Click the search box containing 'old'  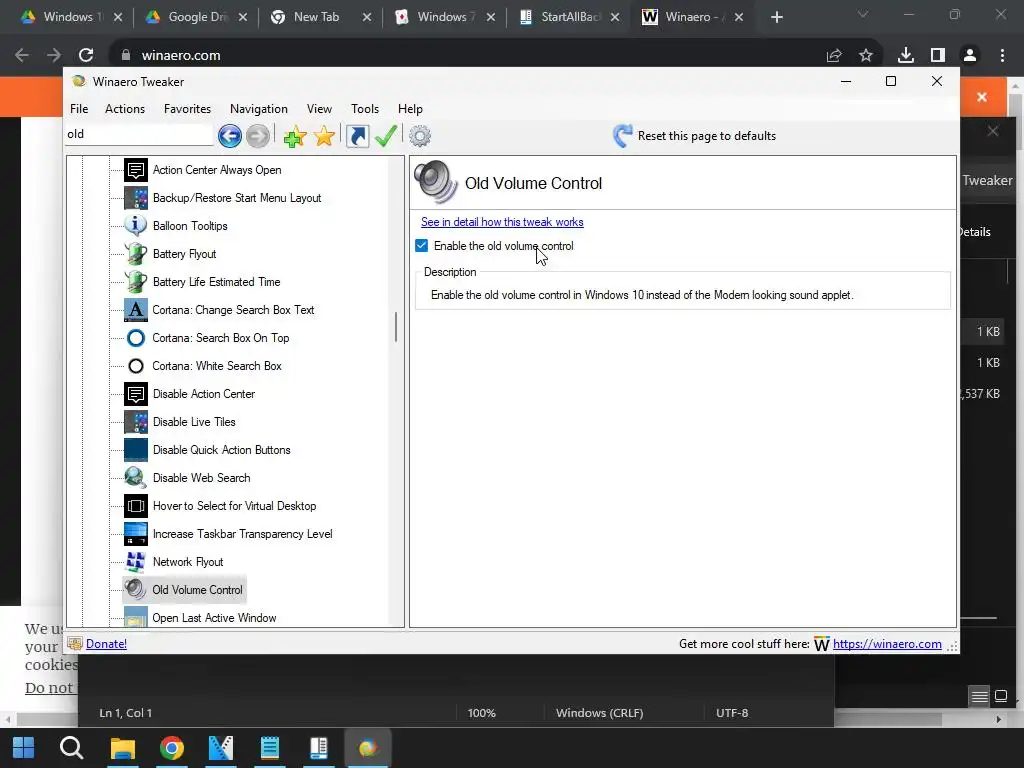pos(138,135)
